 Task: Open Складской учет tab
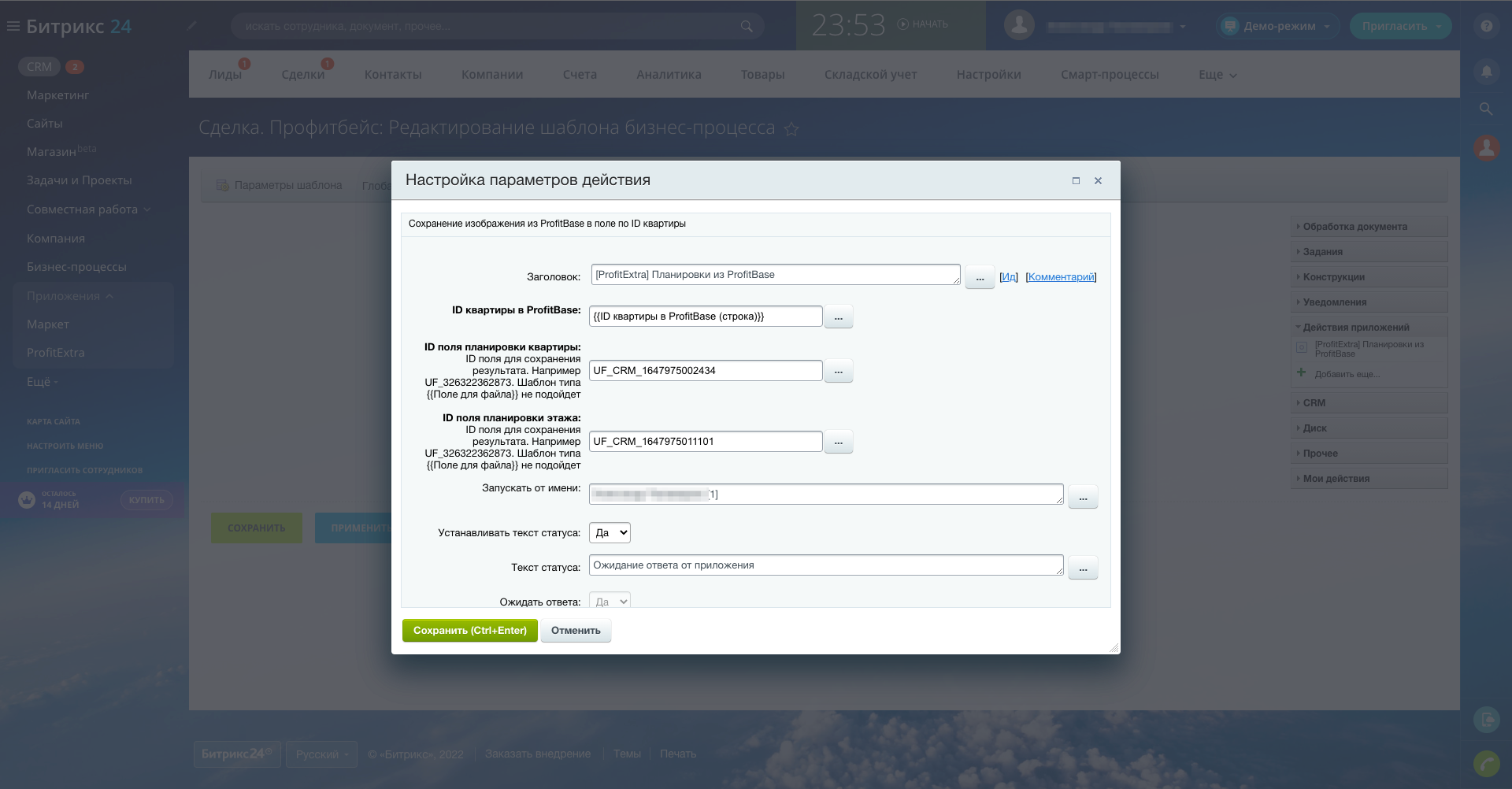(870, 75)
